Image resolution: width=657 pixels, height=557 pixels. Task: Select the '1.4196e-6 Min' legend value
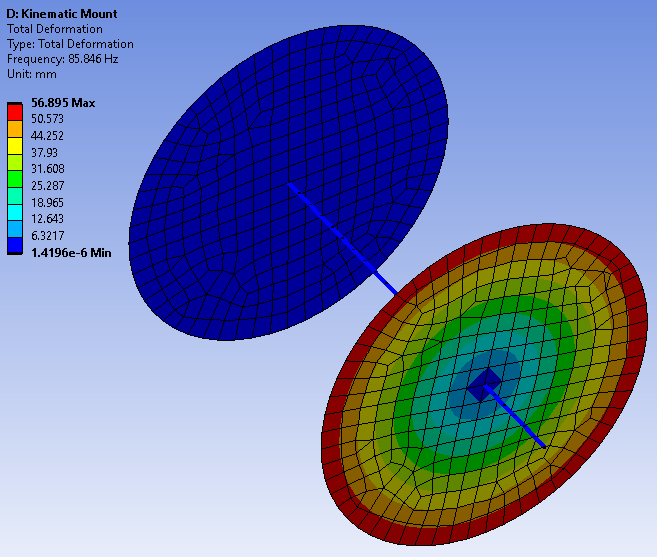click(71, 253)
